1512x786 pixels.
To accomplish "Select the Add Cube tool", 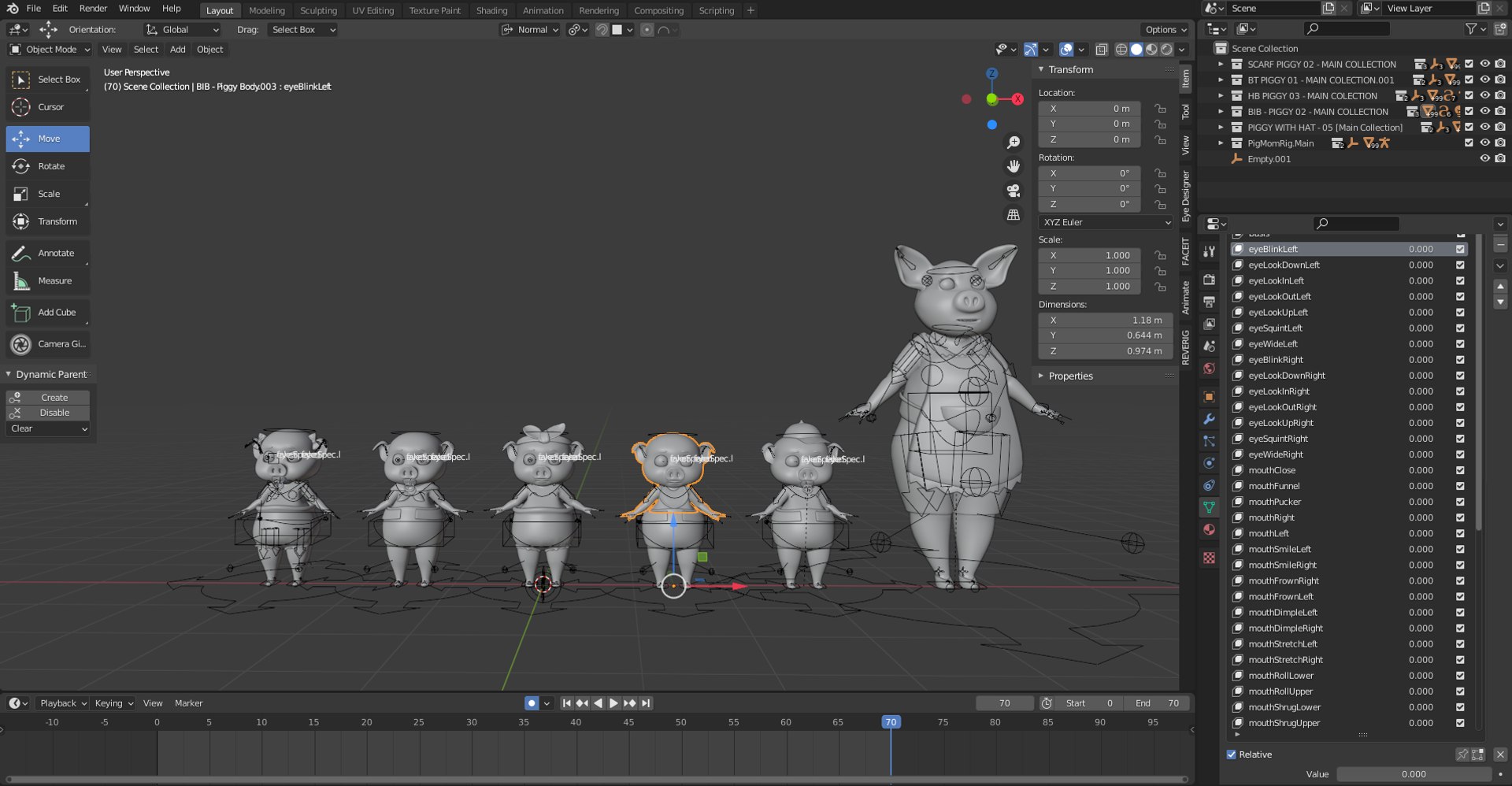I will (47, 312).
